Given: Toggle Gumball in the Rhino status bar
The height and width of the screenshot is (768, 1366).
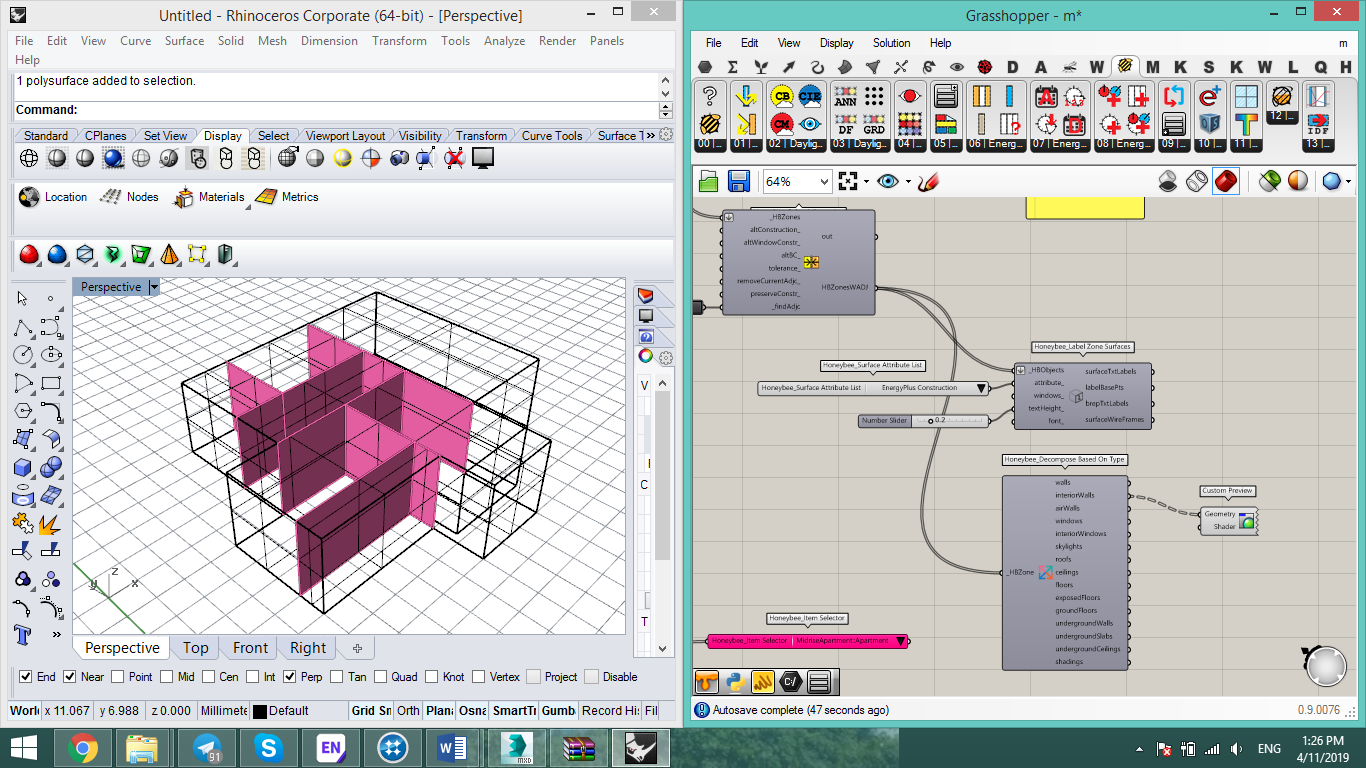Looking at the screenshot, I should coord(558,711).
